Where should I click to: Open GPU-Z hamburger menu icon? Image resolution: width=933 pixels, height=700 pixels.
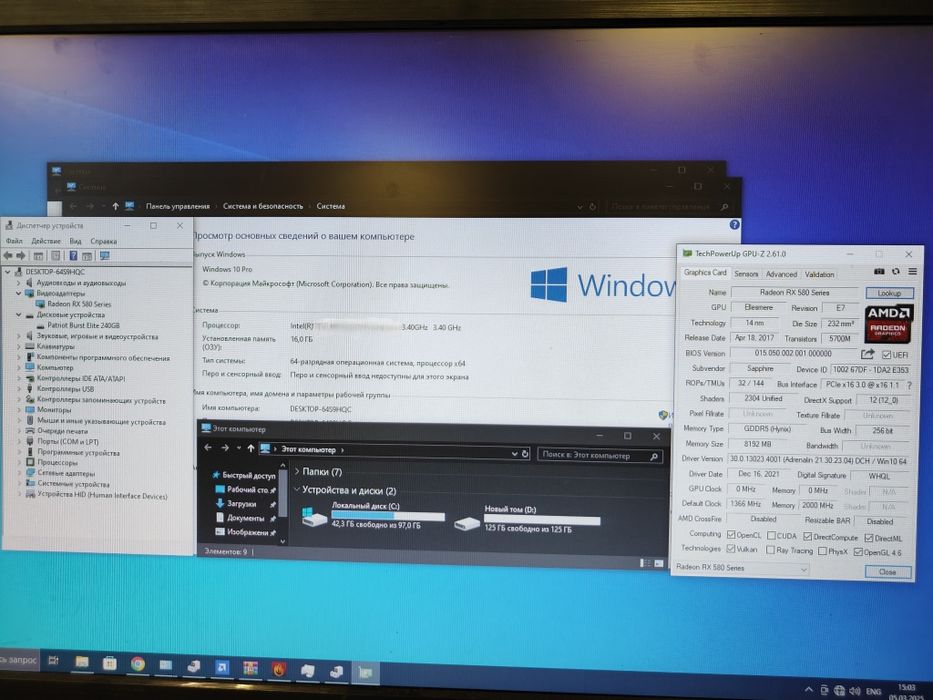pos(912,271)
